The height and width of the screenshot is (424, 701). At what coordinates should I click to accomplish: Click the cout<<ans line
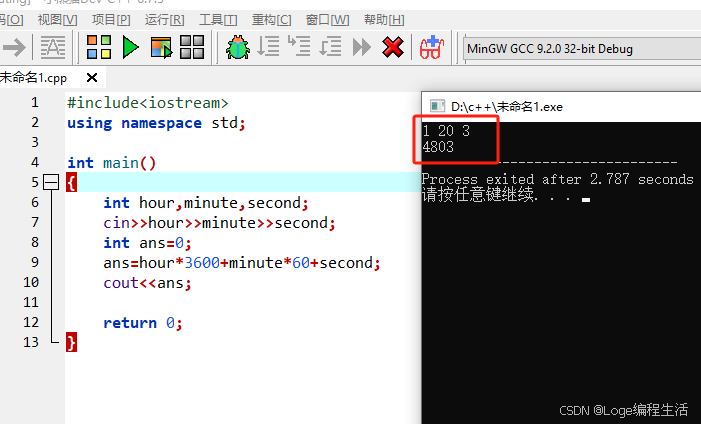[148, 283]
